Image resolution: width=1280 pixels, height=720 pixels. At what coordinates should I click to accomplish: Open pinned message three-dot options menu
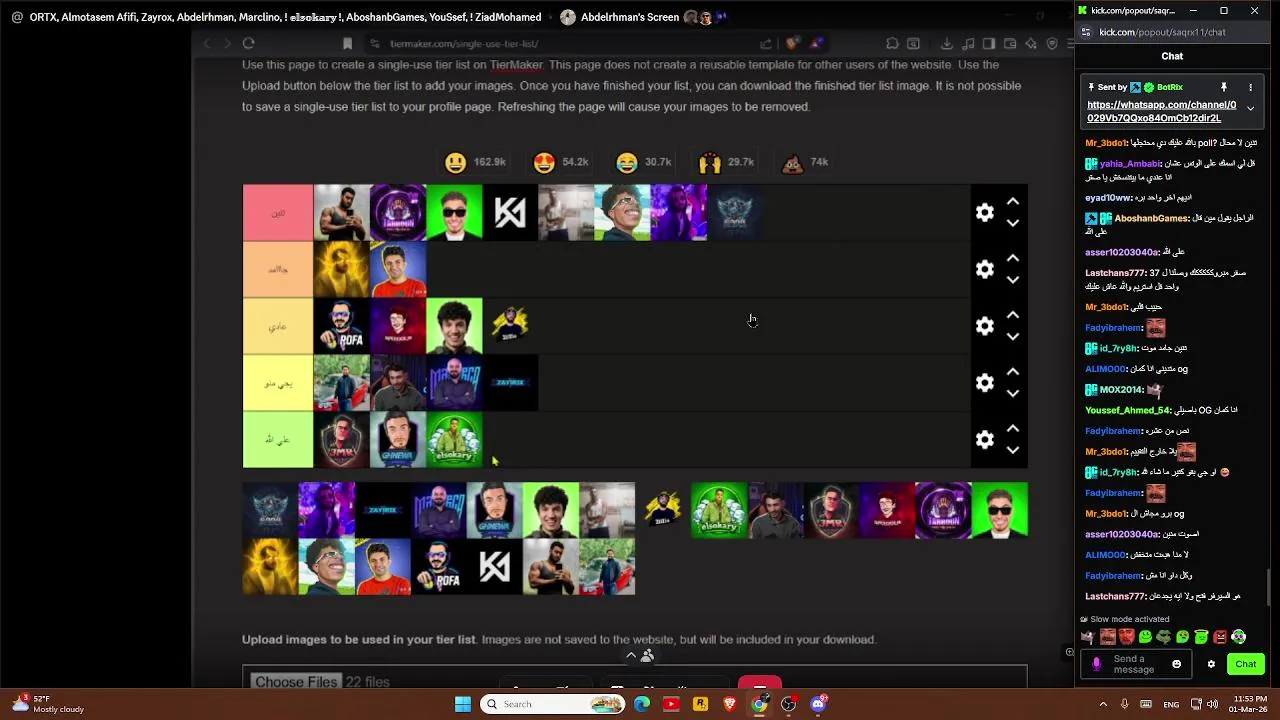pos(1250,87)
